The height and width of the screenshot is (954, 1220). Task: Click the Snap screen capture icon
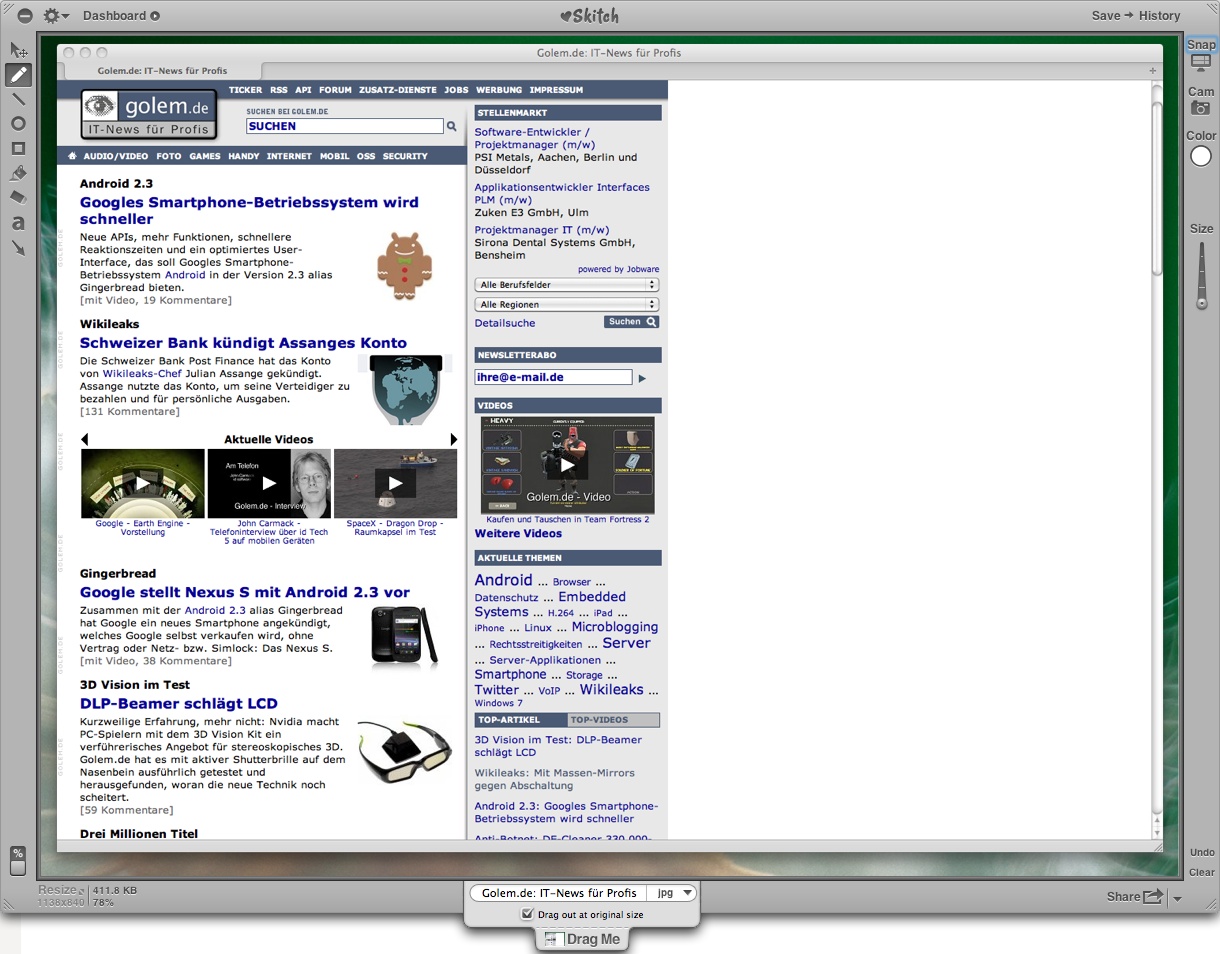tap(1201, 62)
